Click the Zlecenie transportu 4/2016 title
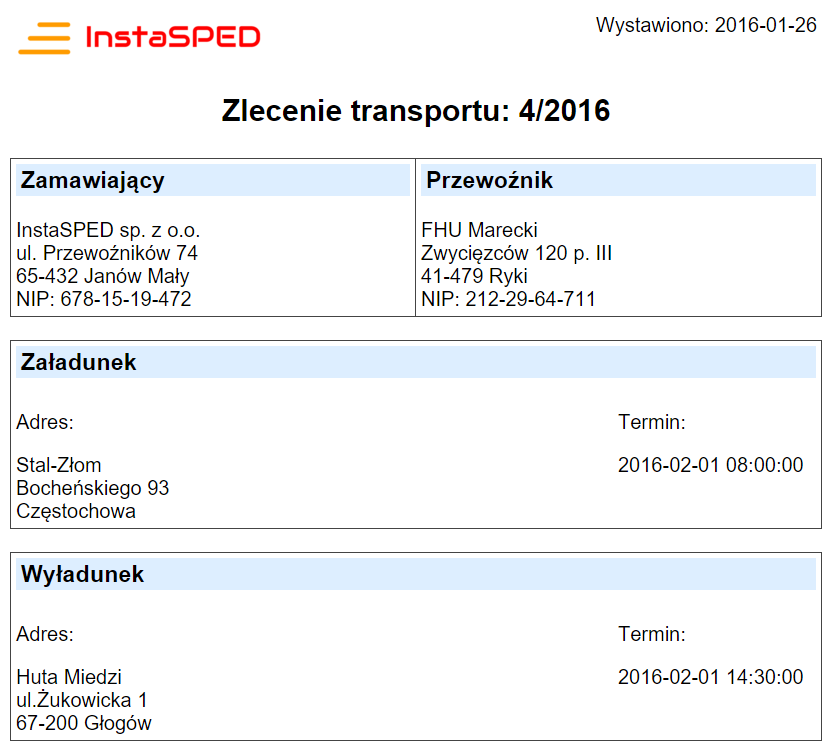Image resolution: width=828 pixels, height=753 pixels. point(415,111)
